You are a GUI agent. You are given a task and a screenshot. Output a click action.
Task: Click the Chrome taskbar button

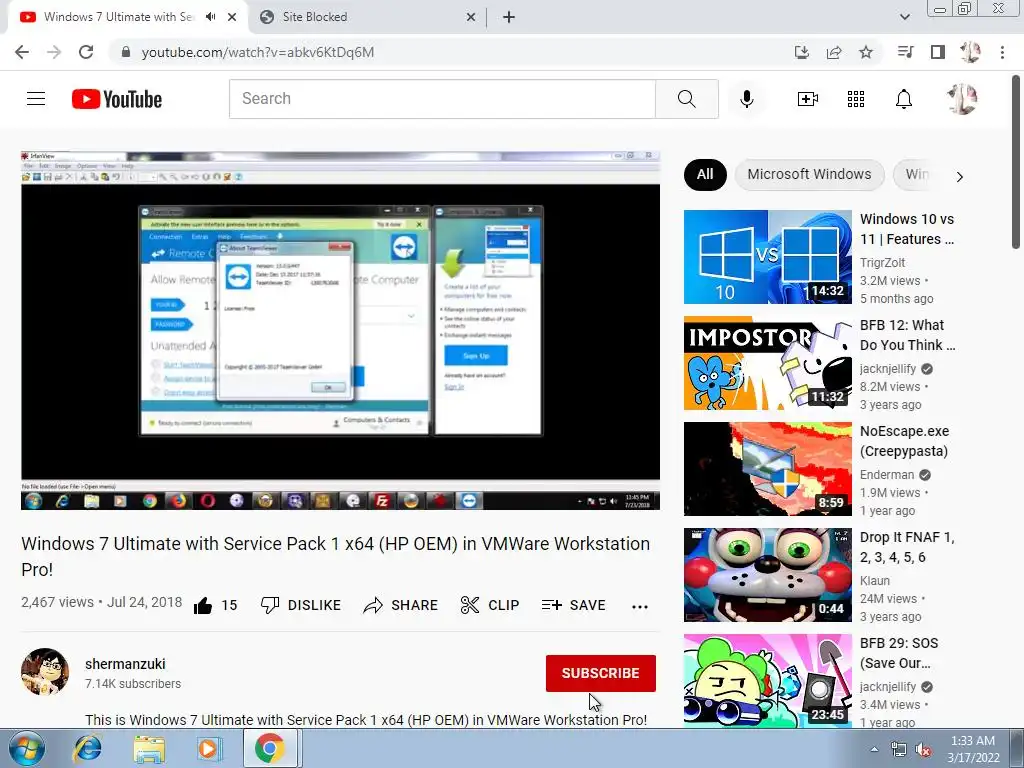click(270, 748)
